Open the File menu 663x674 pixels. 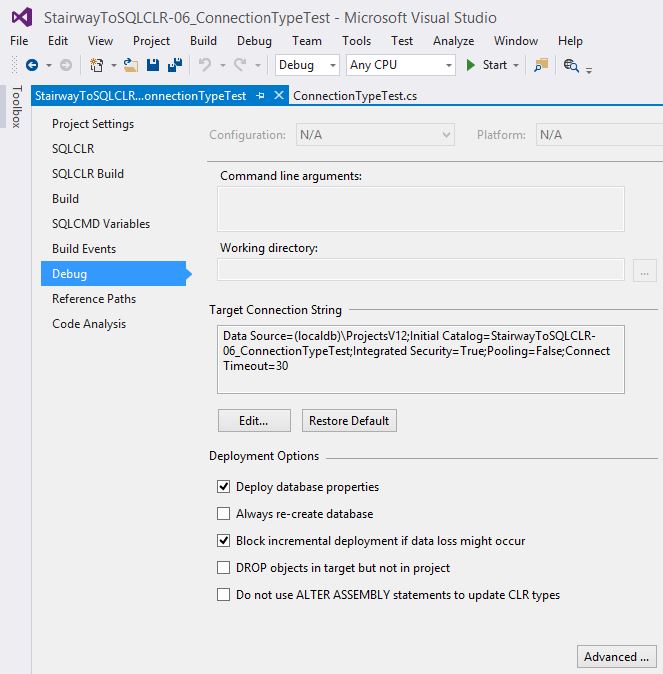coord(19,41)
